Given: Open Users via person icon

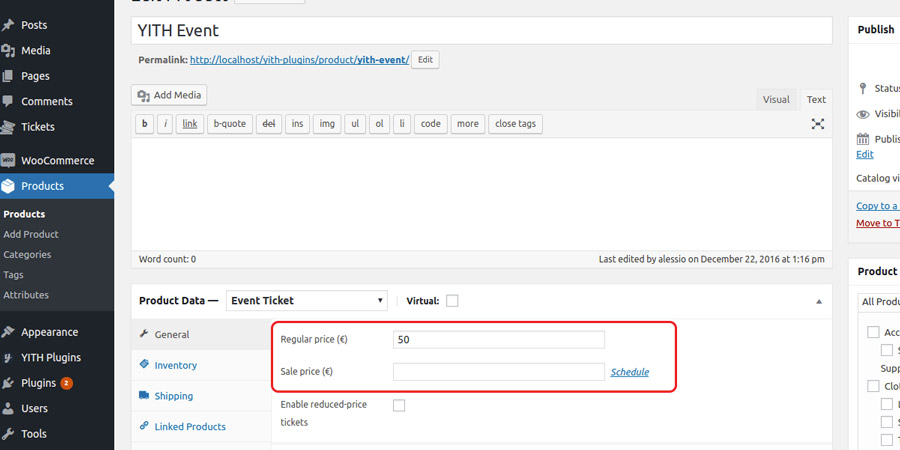Looking at the screenshot, I should click(9, 408).
